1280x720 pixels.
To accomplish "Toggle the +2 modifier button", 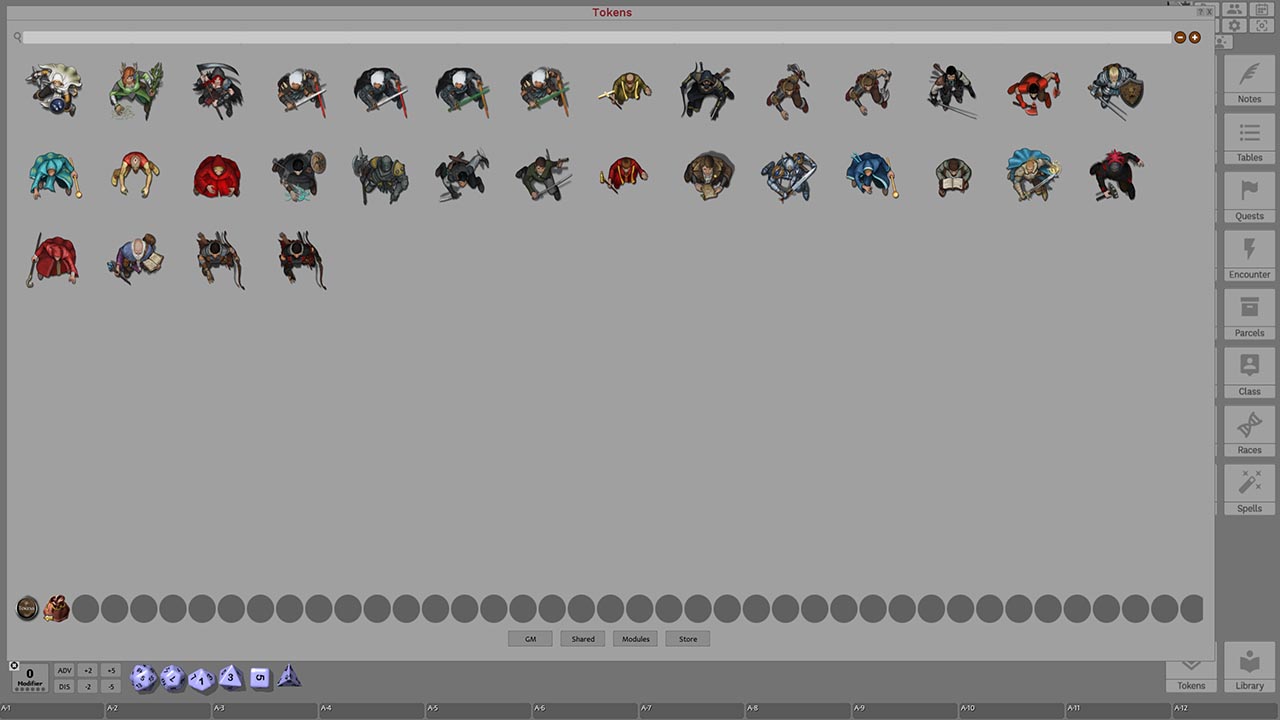I will 88,670.
